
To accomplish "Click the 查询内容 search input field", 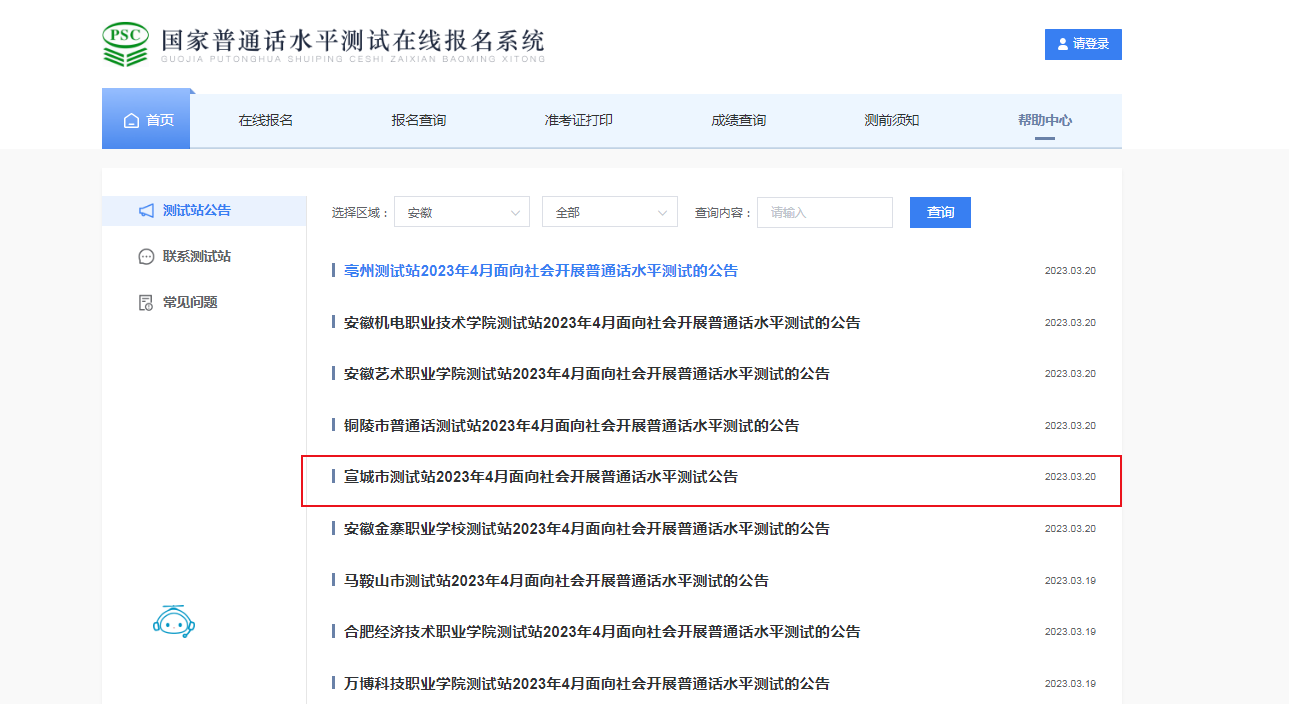I will (824, 212).
